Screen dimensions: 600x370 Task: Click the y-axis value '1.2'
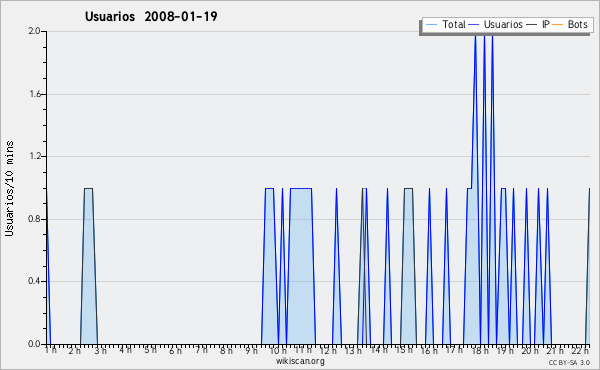click(x=35, y=156)
